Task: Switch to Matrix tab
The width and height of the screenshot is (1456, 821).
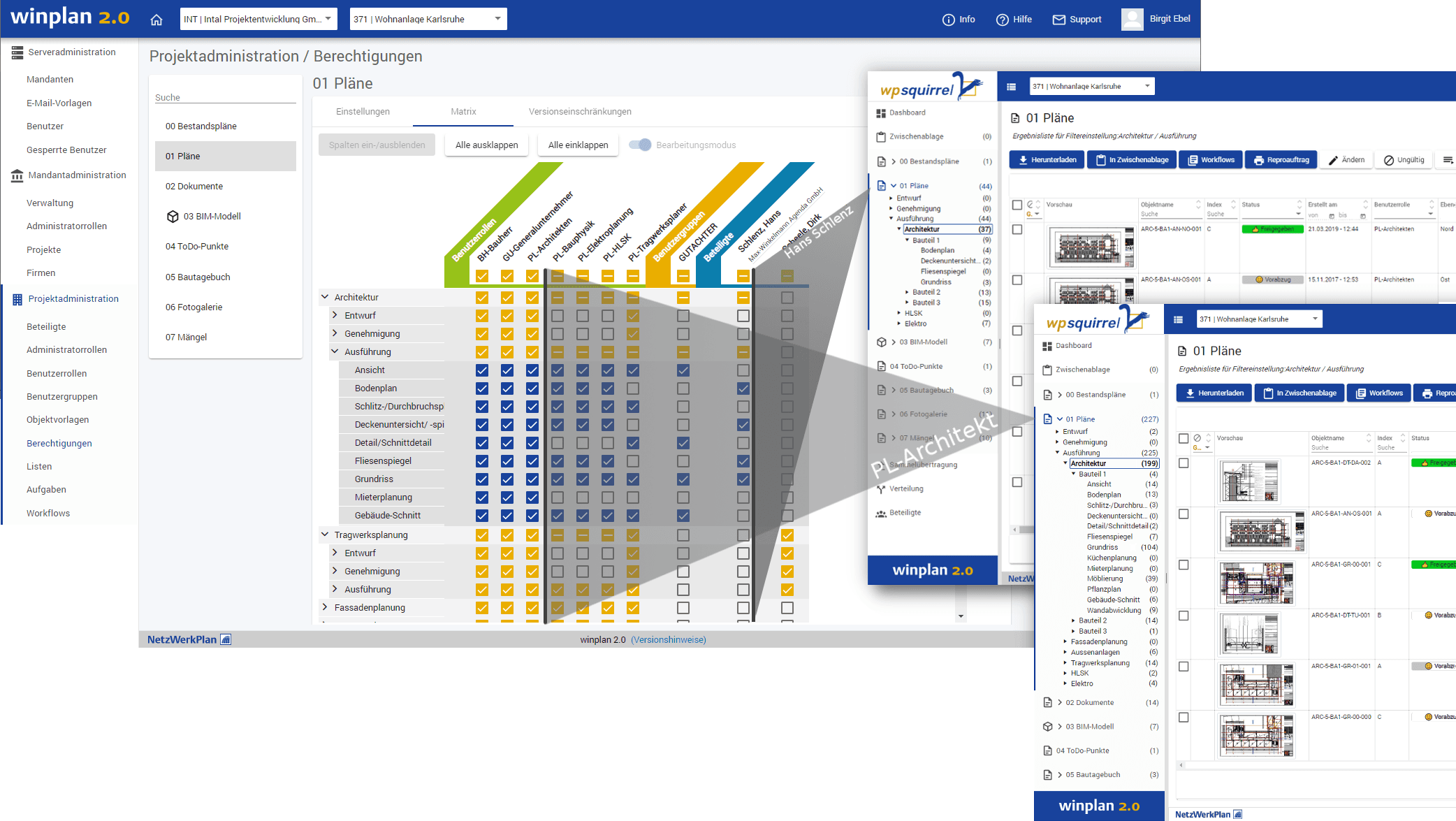Action: (x=463, y=112)
